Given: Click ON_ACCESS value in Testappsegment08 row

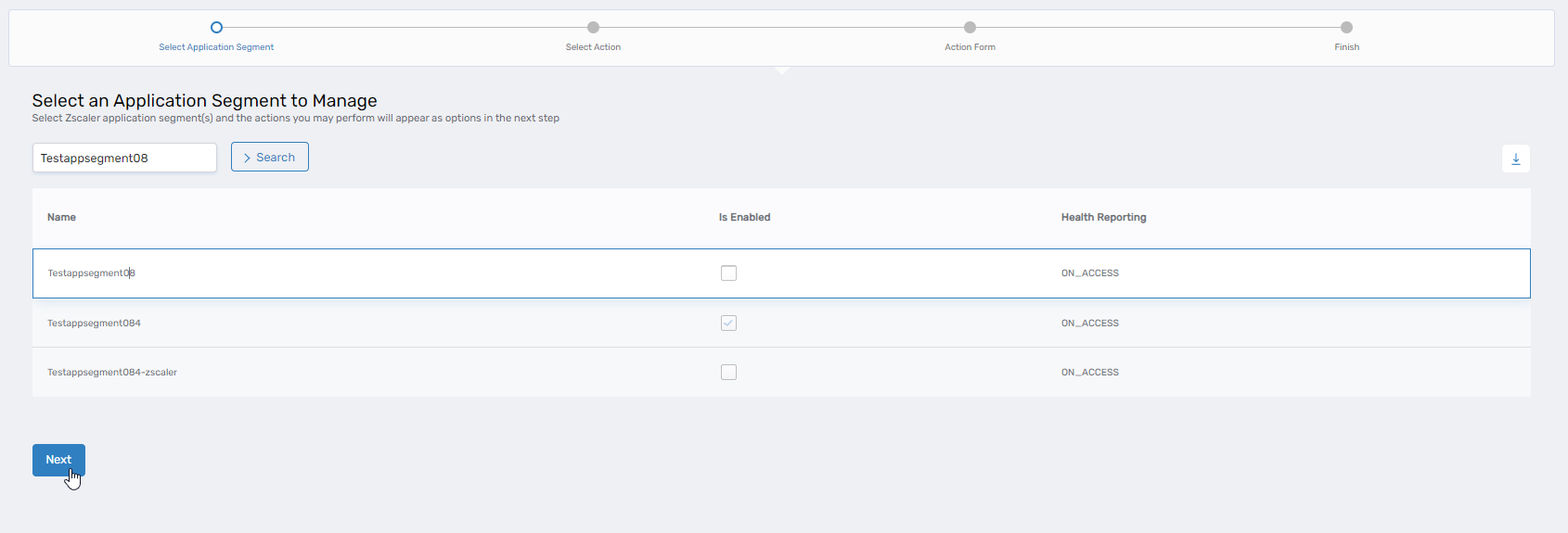Looking at the screenshot, I should [1089, 273].
